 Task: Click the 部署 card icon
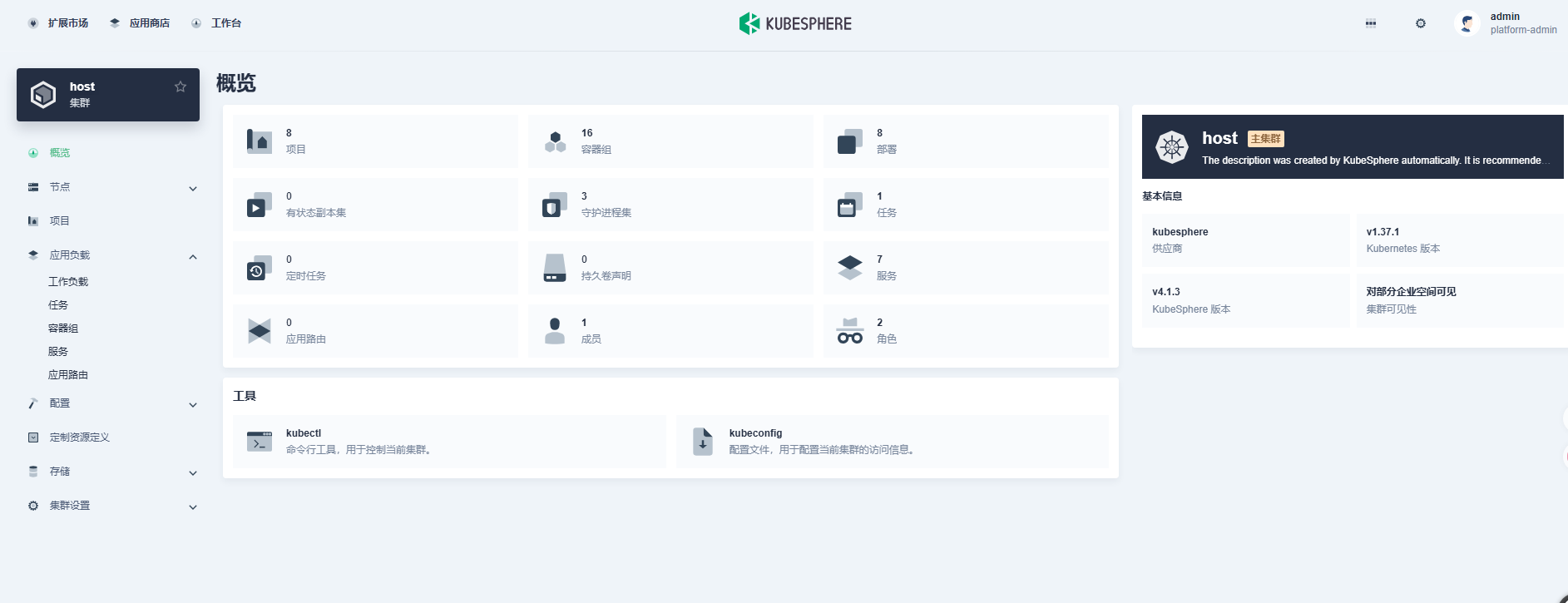(850, 141)
